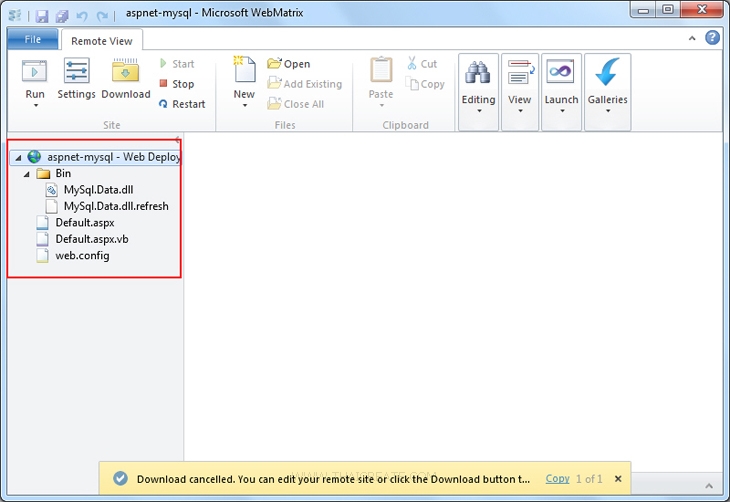Open the Editing binoculars menu
The width and height of the screenshot is (730, 502).
tap(478, 72)
